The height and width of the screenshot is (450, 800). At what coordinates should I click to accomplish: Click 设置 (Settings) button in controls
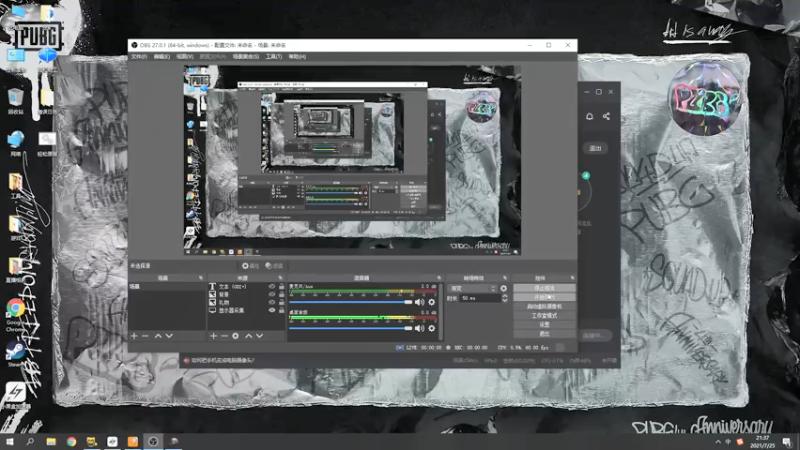[544, 324]
